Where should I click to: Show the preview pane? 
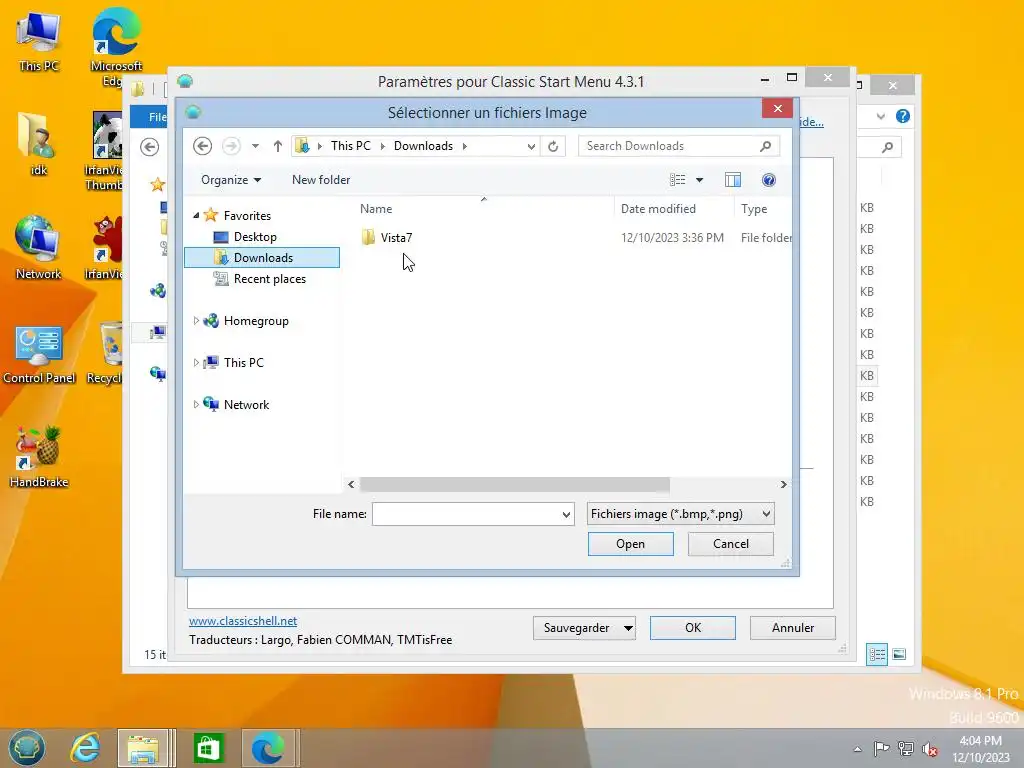(x=733, y=180)
